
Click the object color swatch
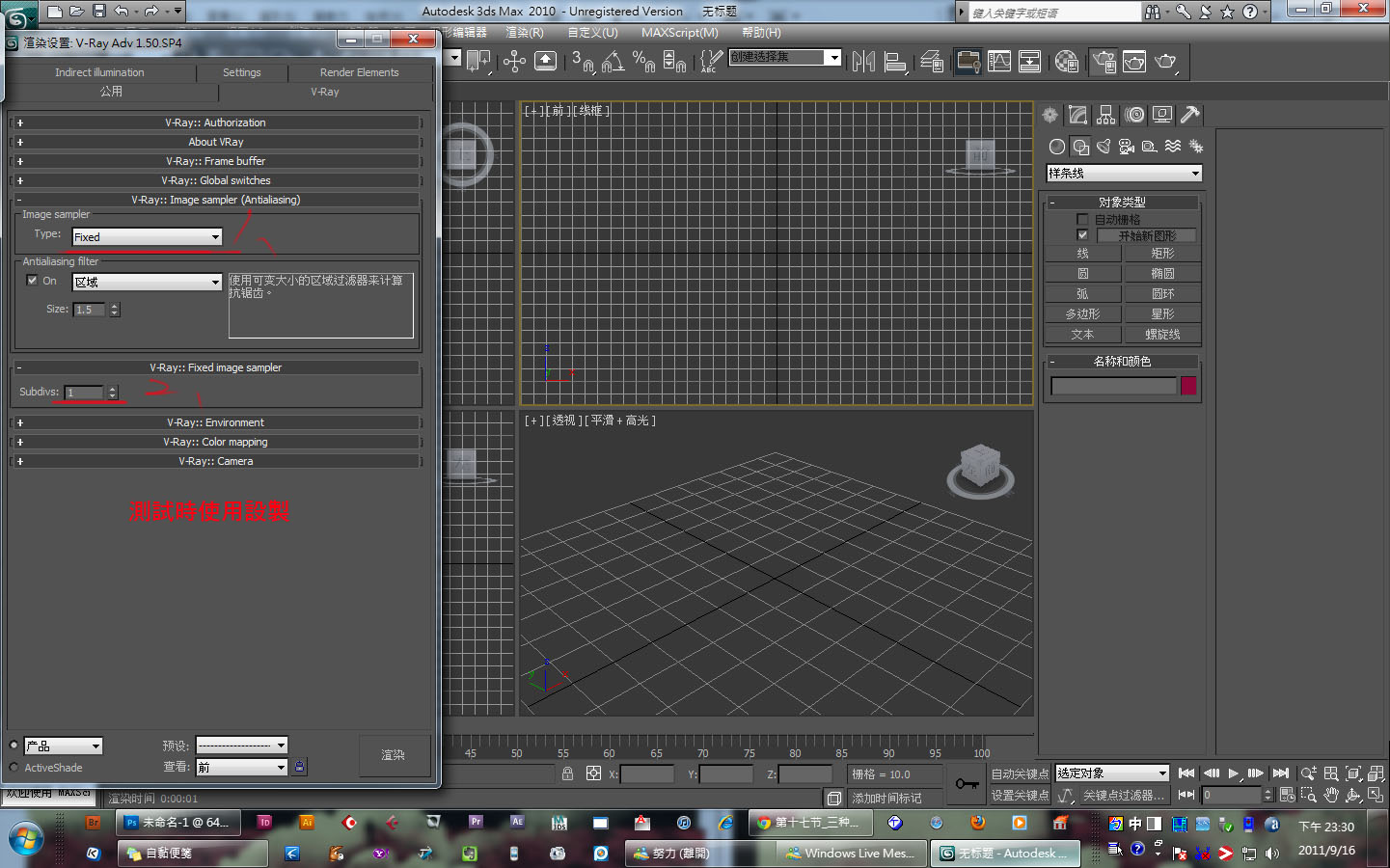point(1188,386)
